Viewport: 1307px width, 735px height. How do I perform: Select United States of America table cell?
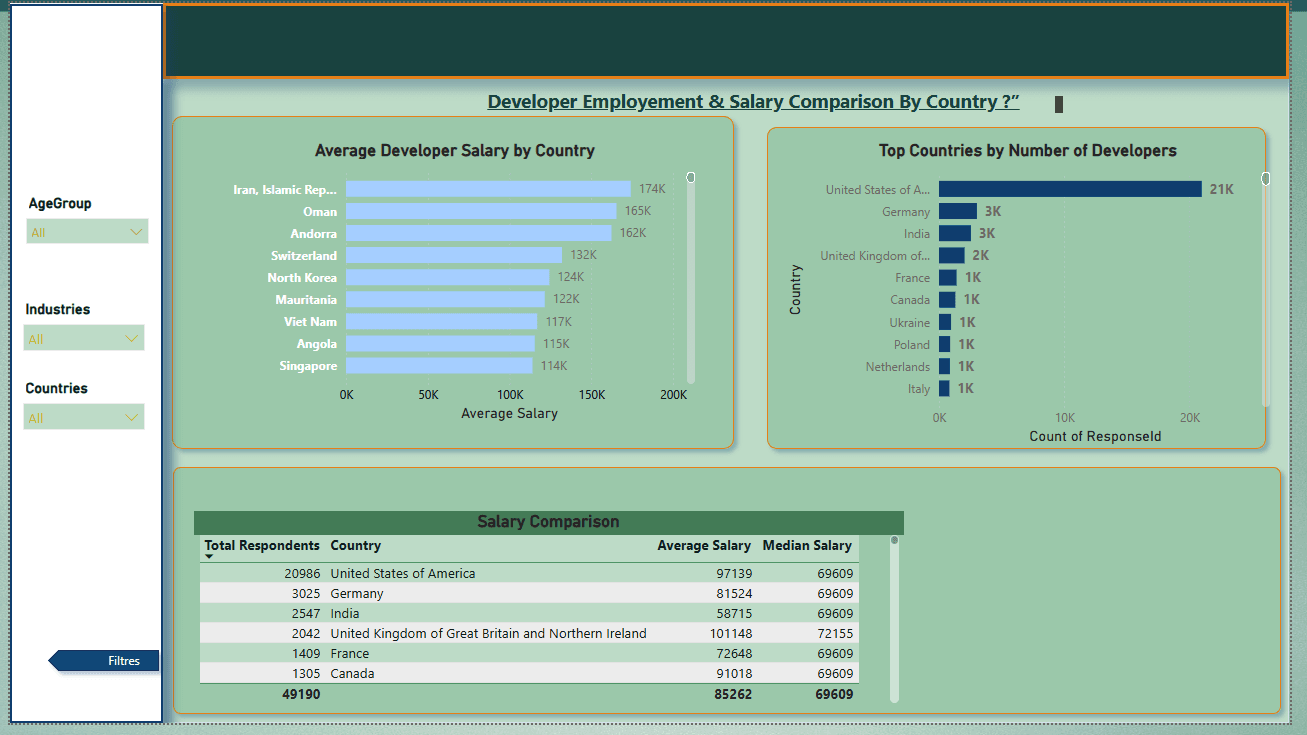[x=403, y=574]
